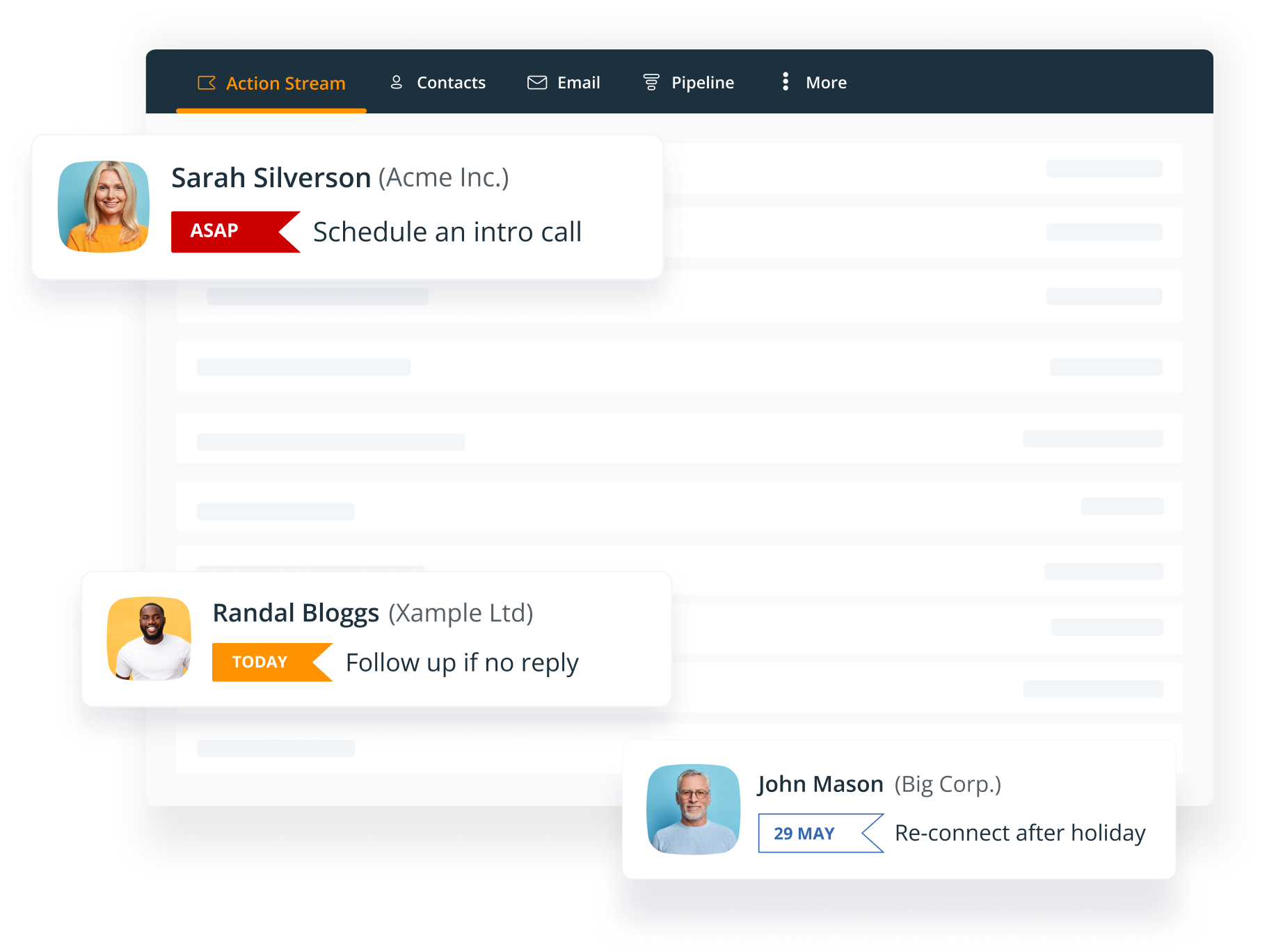Viewport: 1267px width, 952px height.
Task: Click Randal Bloggs' profile photo
Action: [x=149, y=639]
